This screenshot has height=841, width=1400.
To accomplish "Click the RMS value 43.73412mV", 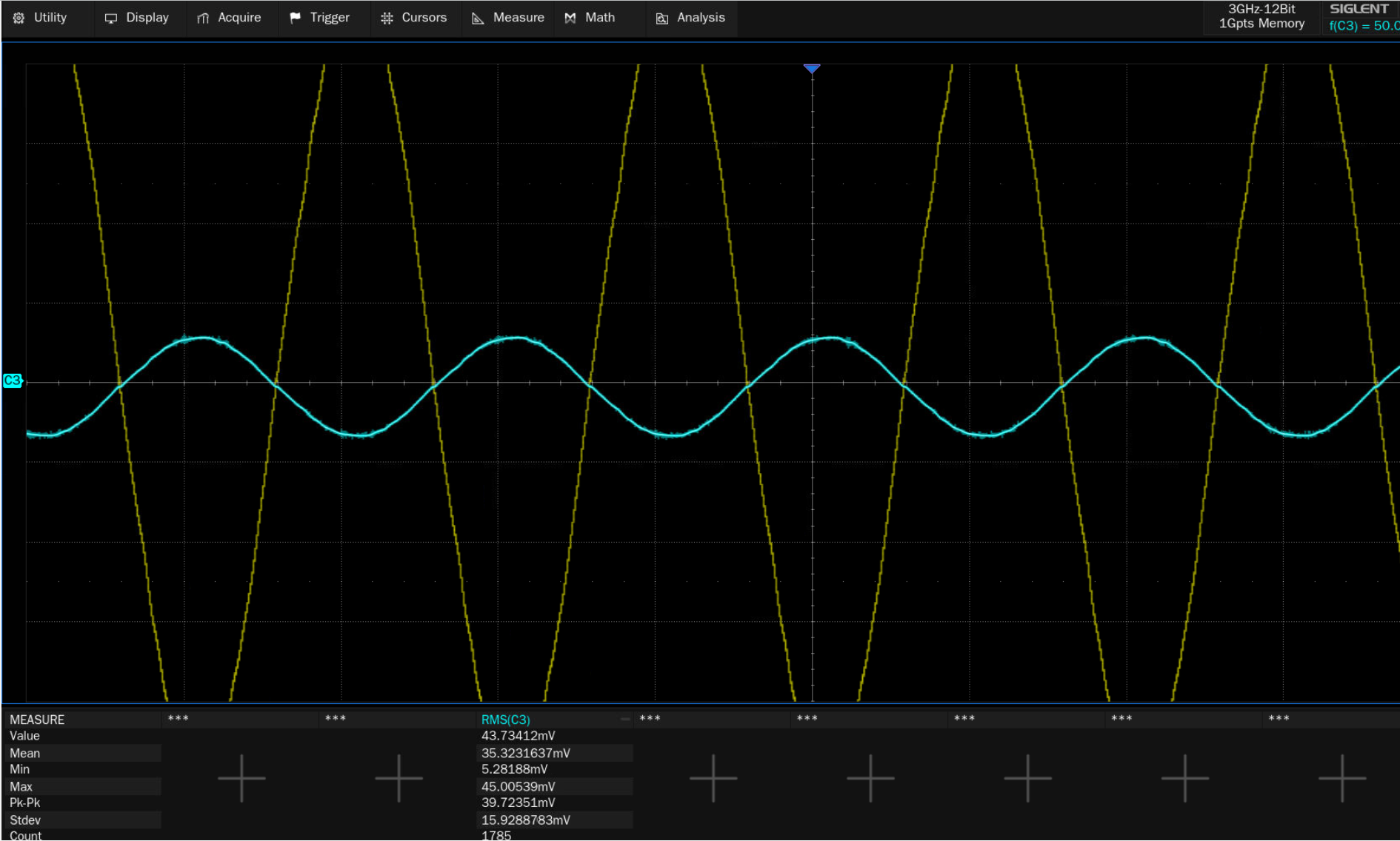I will pos(519,736).
